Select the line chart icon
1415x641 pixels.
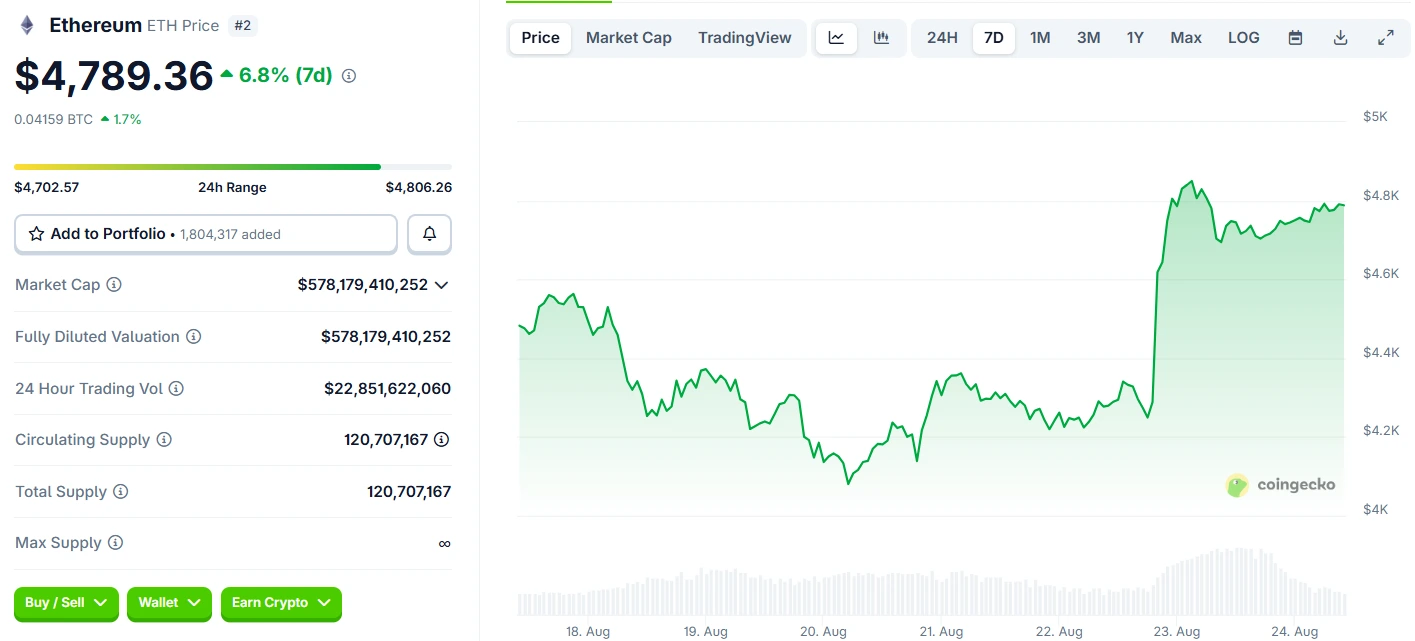(x=836, y=37)
